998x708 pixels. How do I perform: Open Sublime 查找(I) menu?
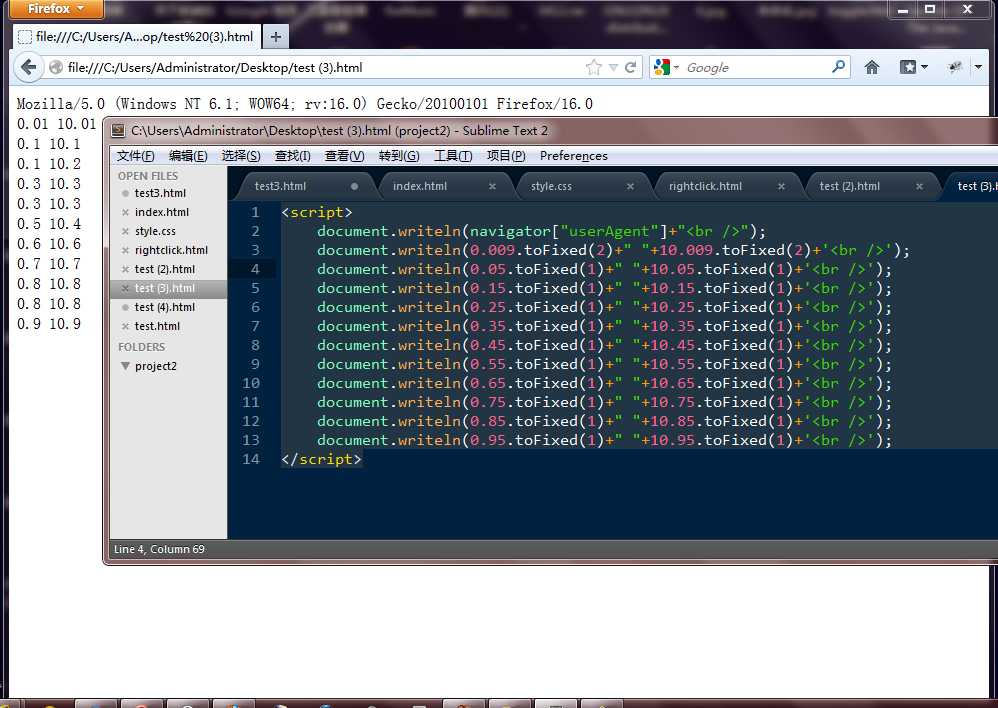pos(292,156)
